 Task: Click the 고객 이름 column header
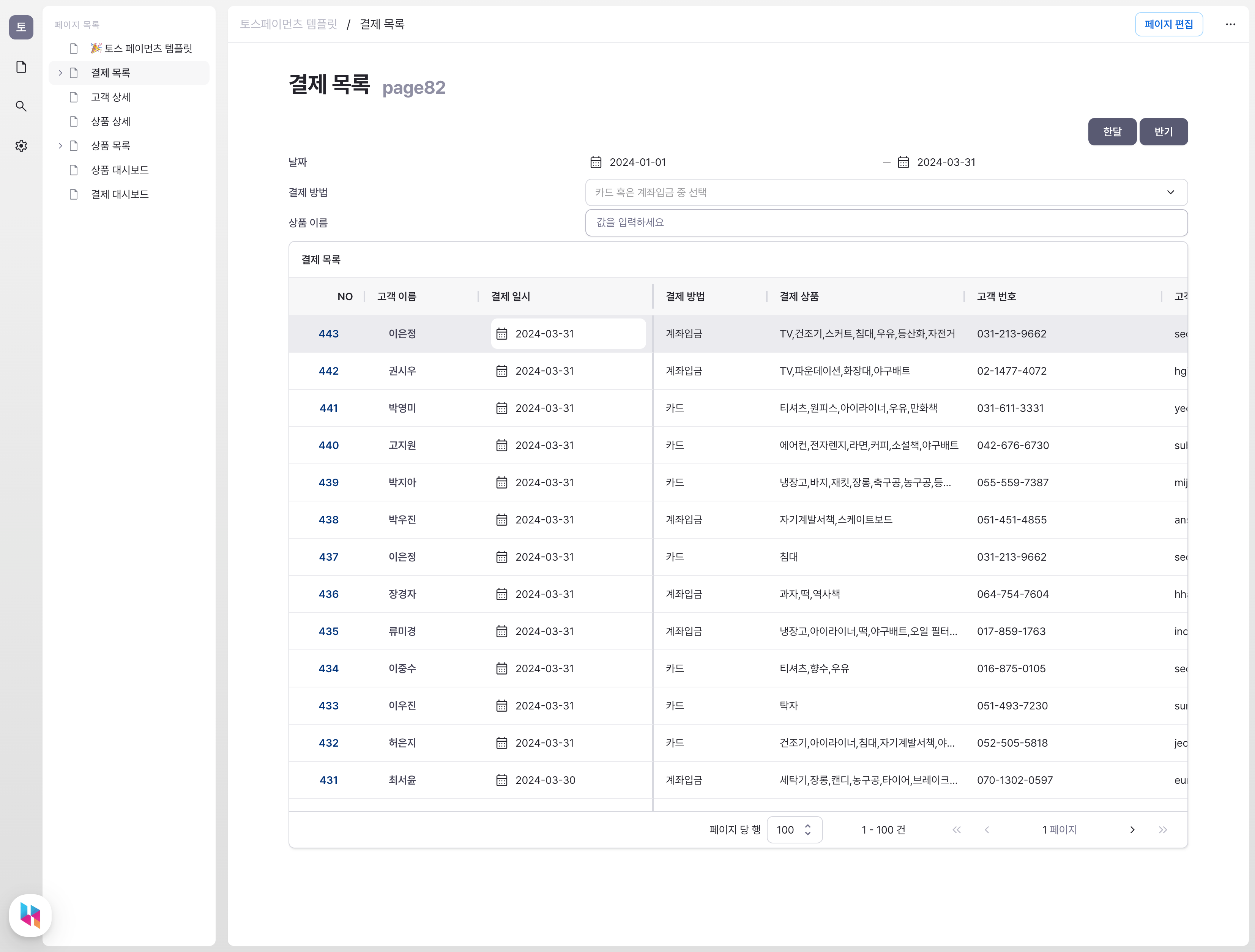(x=397, y=297)
